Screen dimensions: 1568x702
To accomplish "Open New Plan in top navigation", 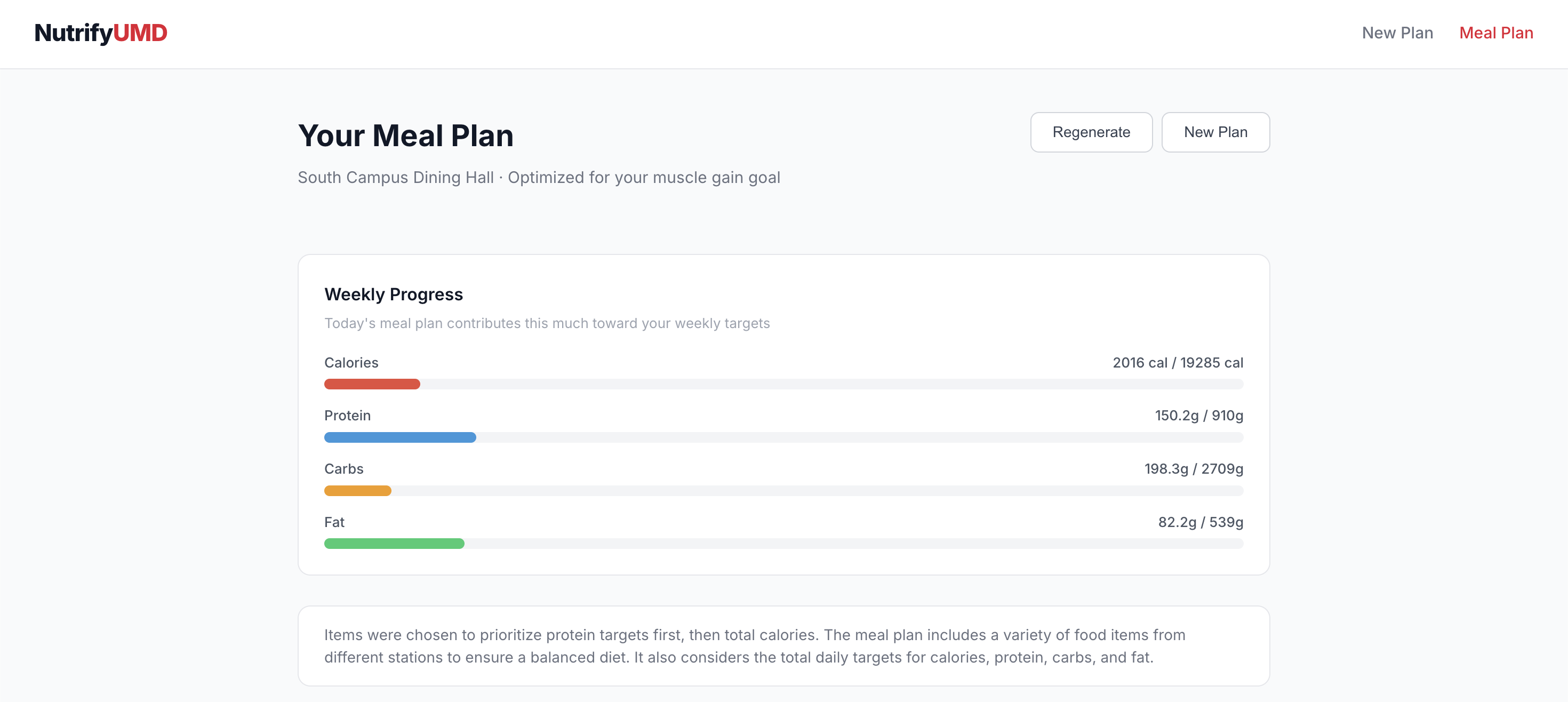I will (1397, 33).
